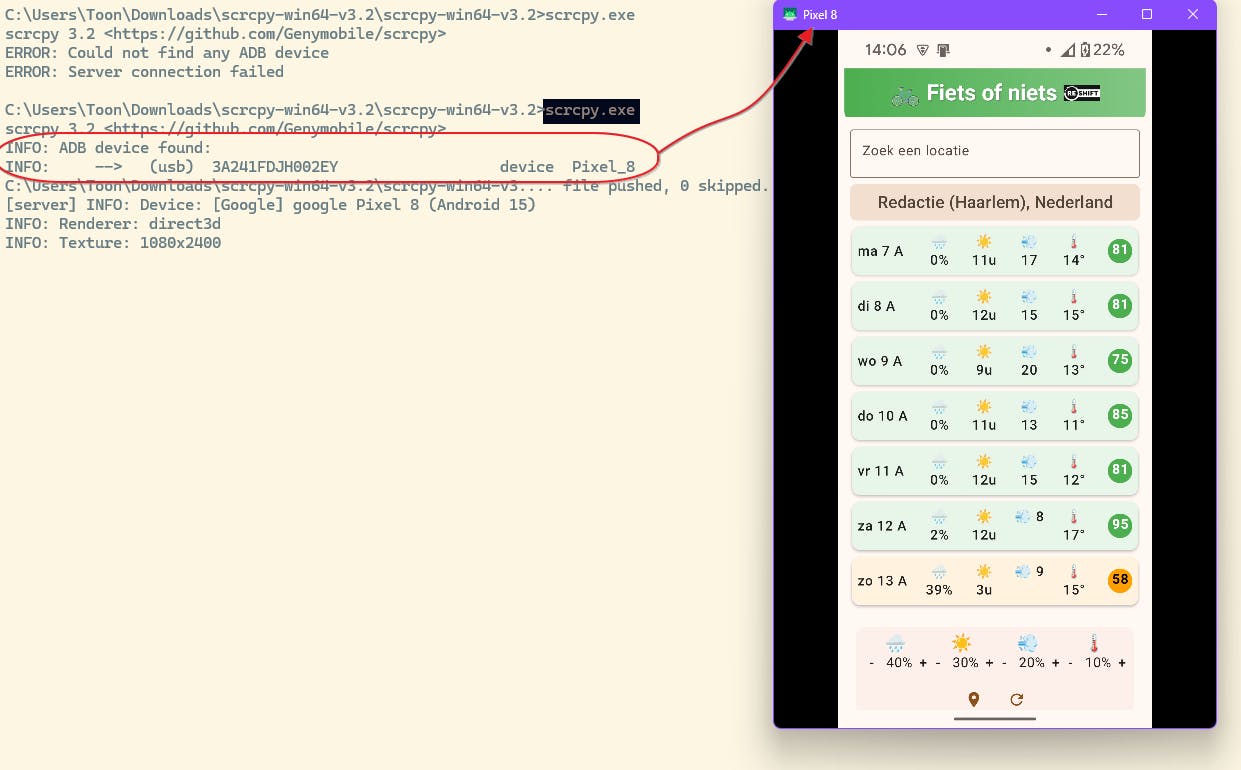Click 'INFO: ADB device found:' terminal line

tap(108, 148)
